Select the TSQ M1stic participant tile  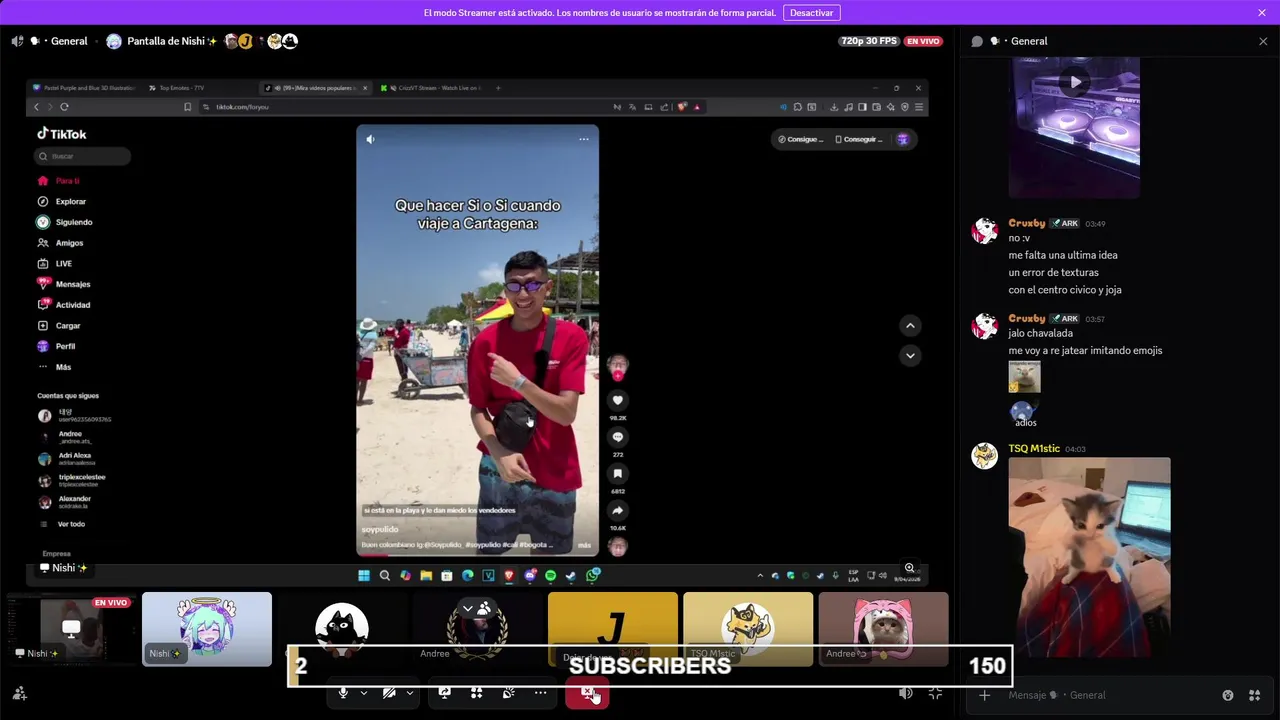pos(748,629)
